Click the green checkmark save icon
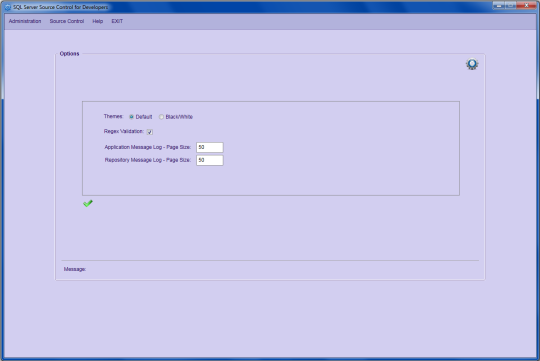 88,203
